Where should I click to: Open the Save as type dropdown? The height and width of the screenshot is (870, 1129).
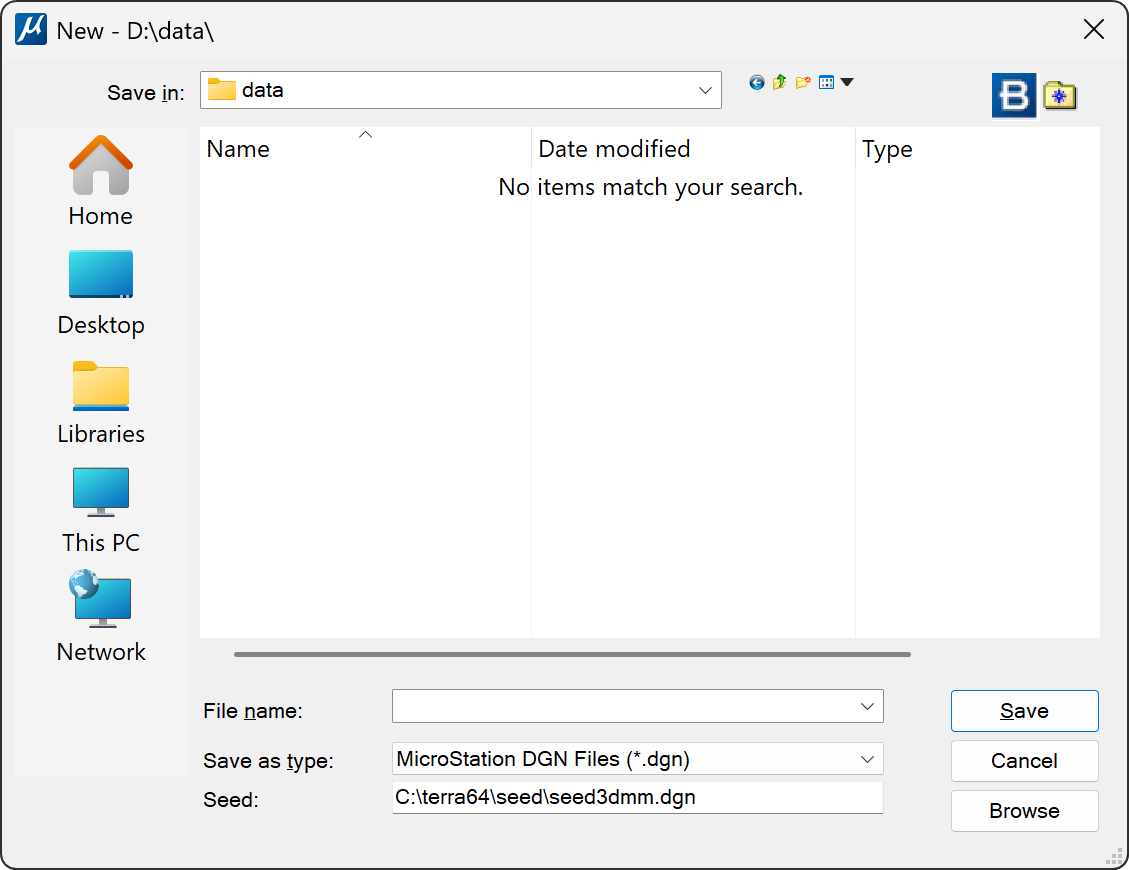[x=637, y=759]
